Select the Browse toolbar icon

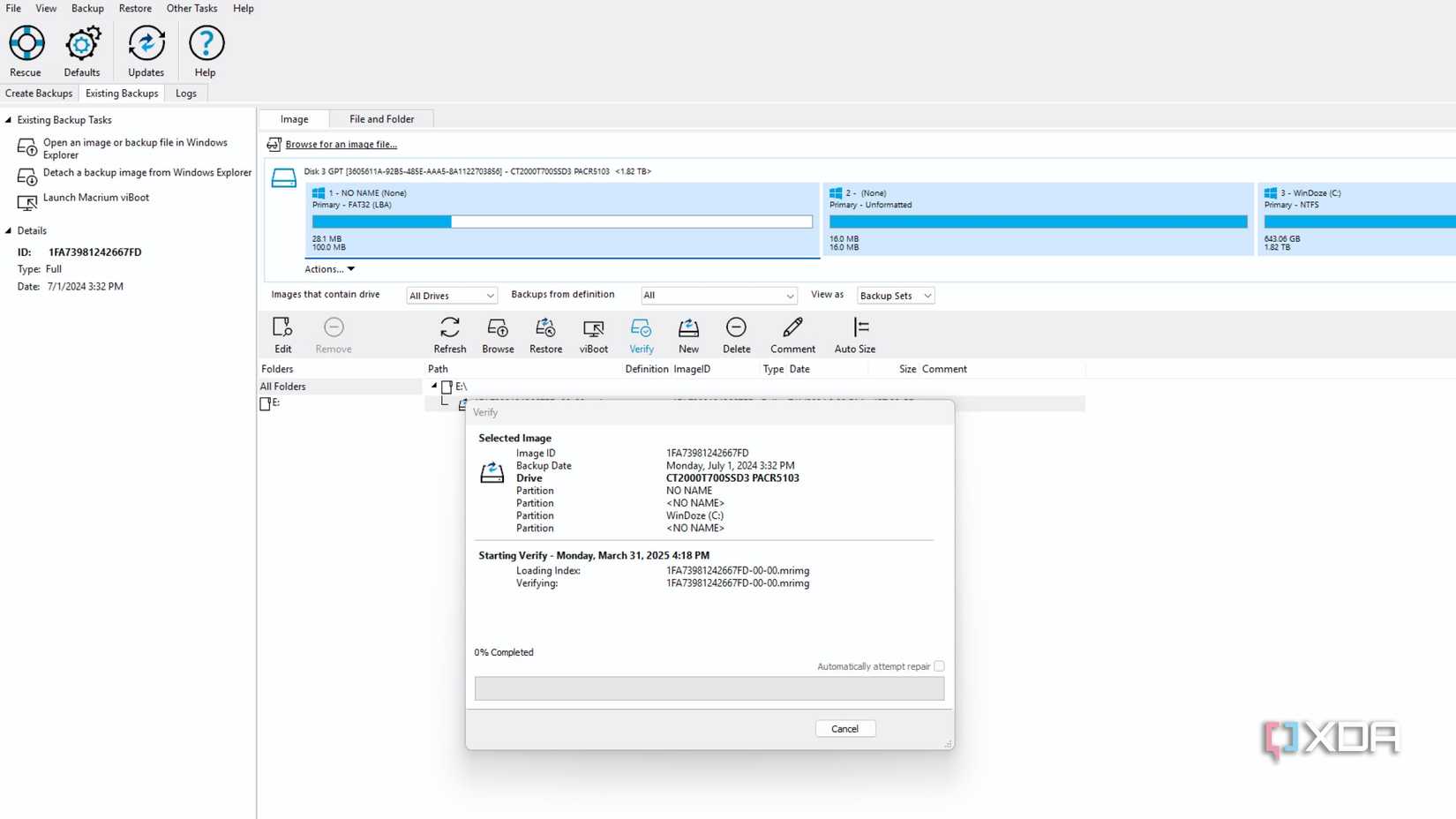497,334
